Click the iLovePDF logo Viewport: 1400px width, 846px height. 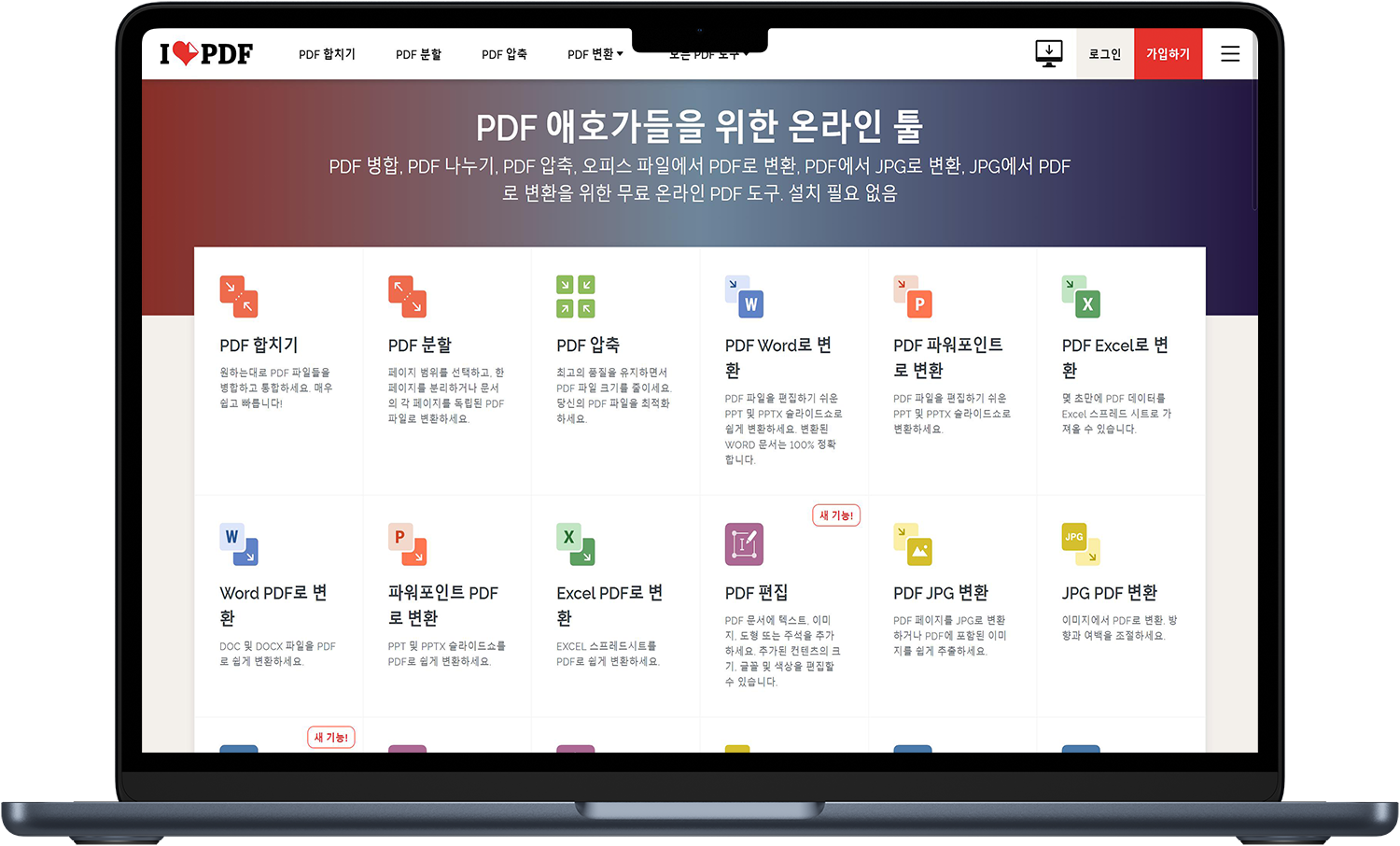pos(206,54)
